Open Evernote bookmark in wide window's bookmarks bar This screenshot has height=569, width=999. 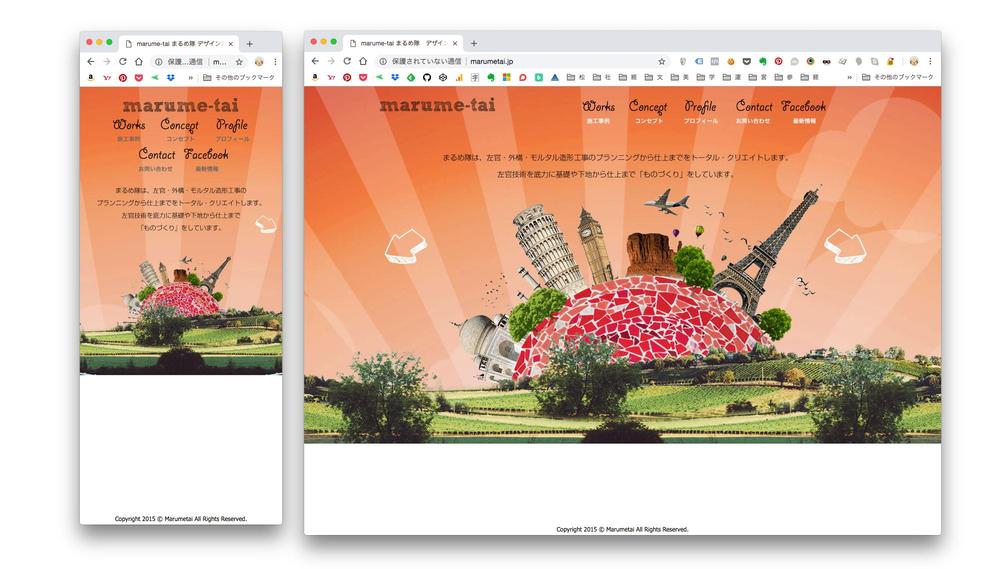pos(491,77)
